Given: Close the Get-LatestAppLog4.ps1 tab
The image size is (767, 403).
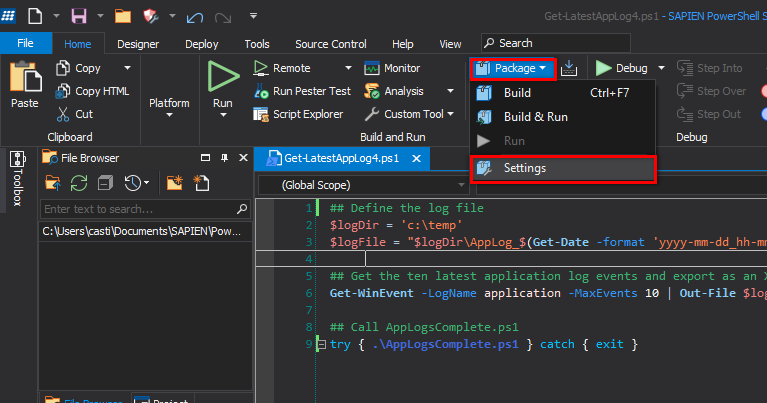Looking at the screenshot, I should tap(416, 158).
